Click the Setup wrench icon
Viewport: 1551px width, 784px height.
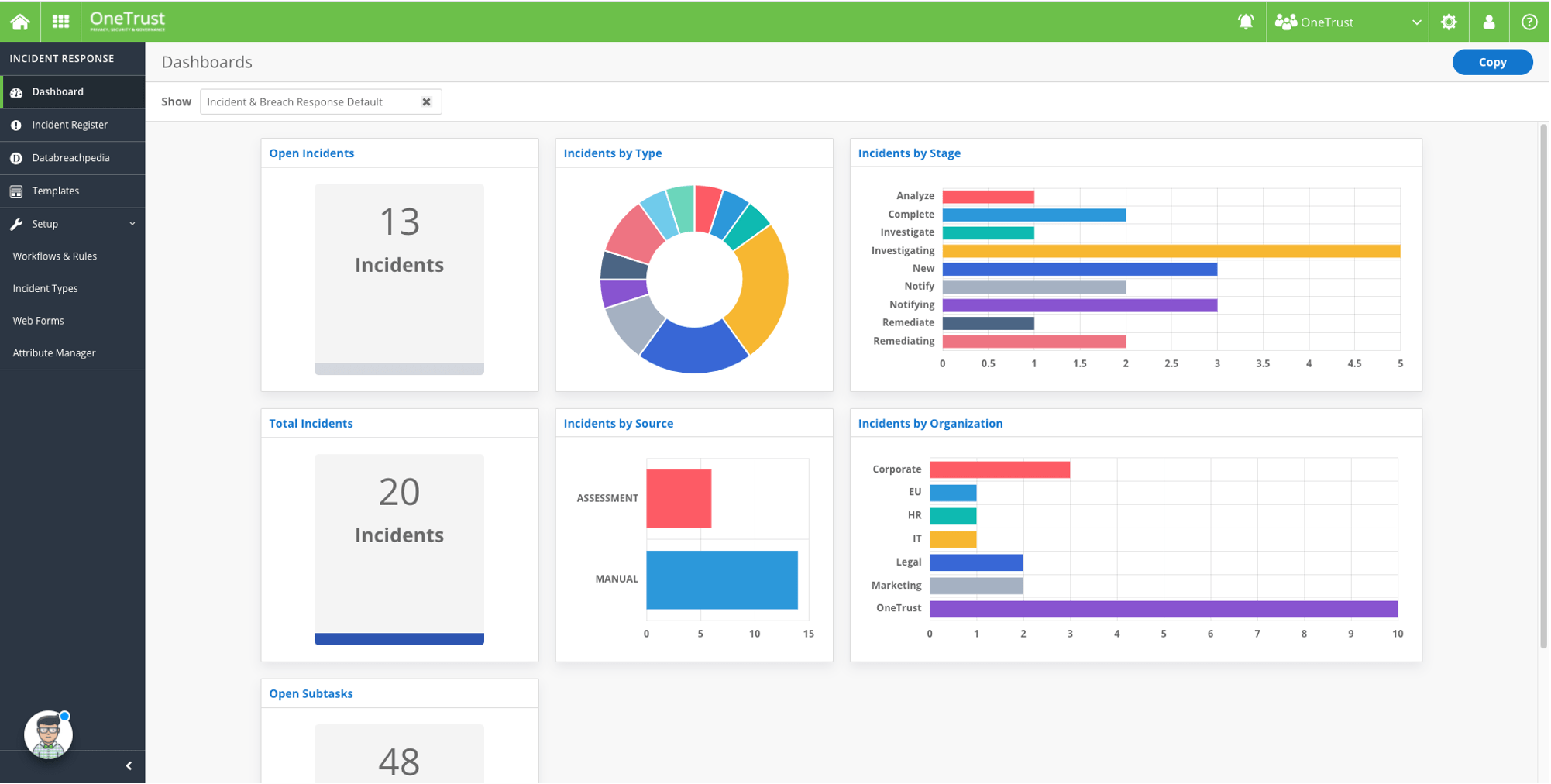tap(16, 224)
